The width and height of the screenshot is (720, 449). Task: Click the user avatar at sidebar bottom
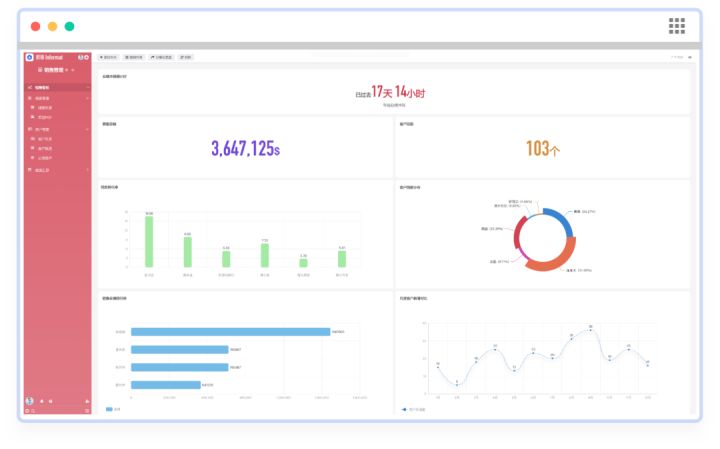pyautogui.click(x=29, y=401)
